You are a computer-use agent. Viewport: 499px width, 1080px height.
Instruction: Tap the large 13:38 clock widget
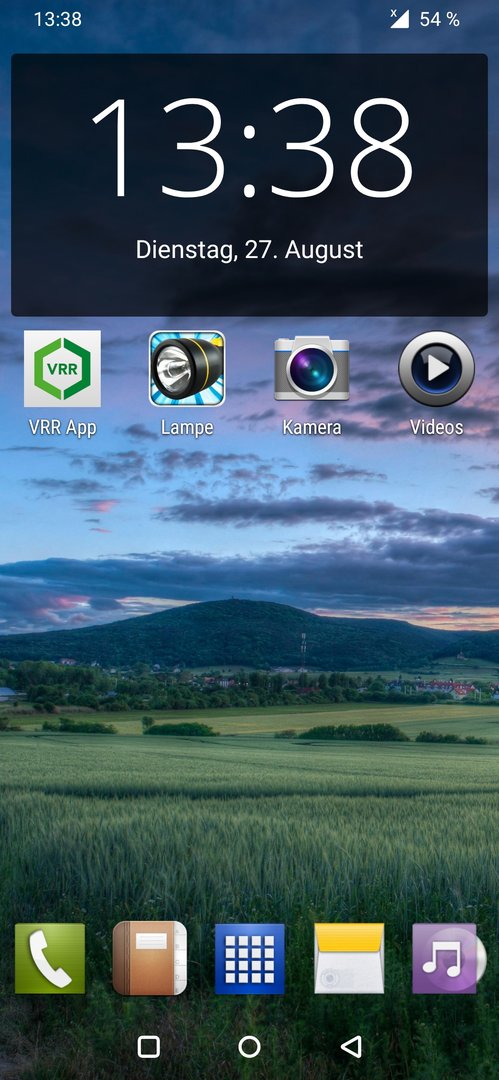point(252,148)
